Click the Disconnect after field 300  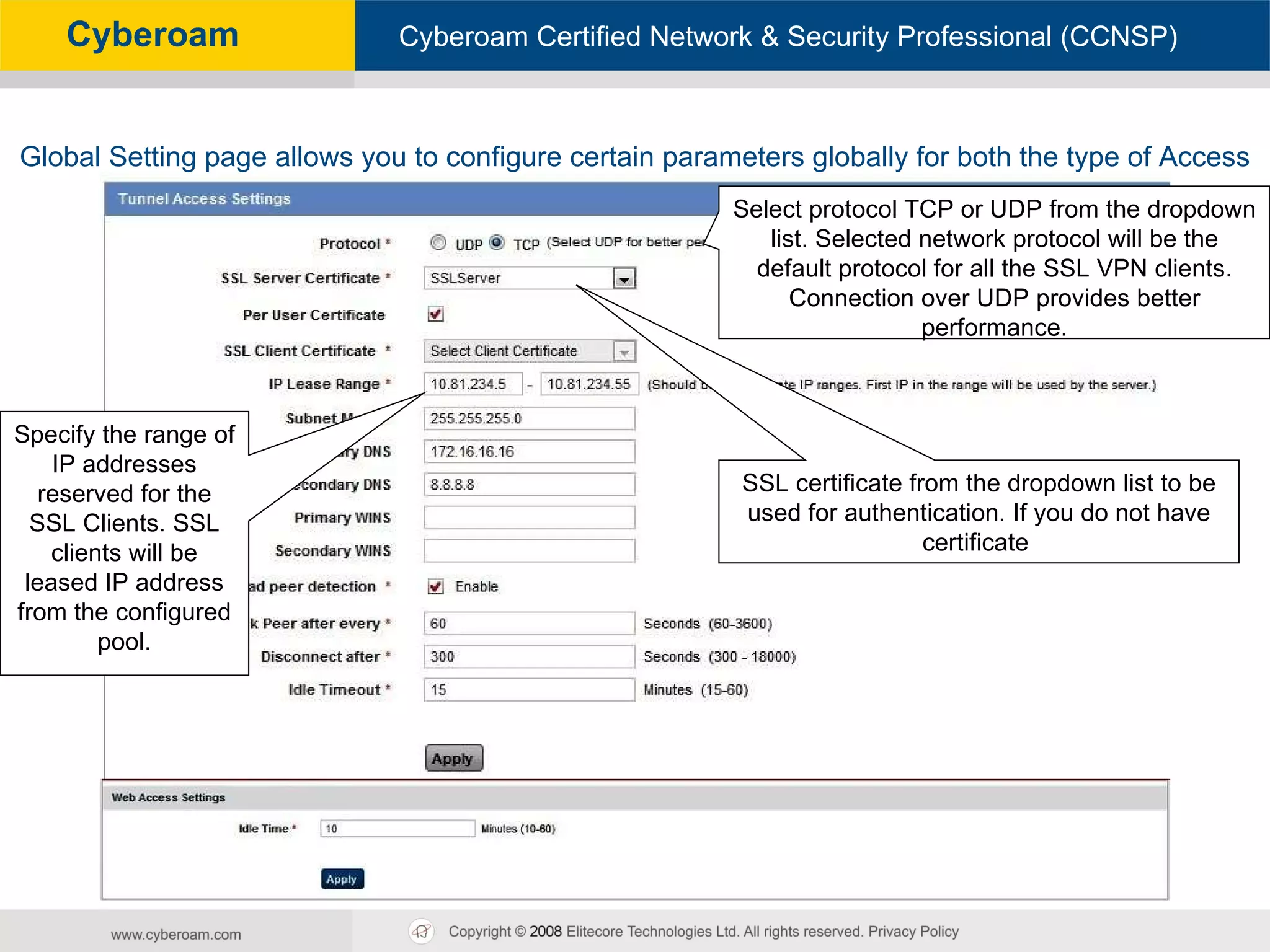(x=530, y=656)
